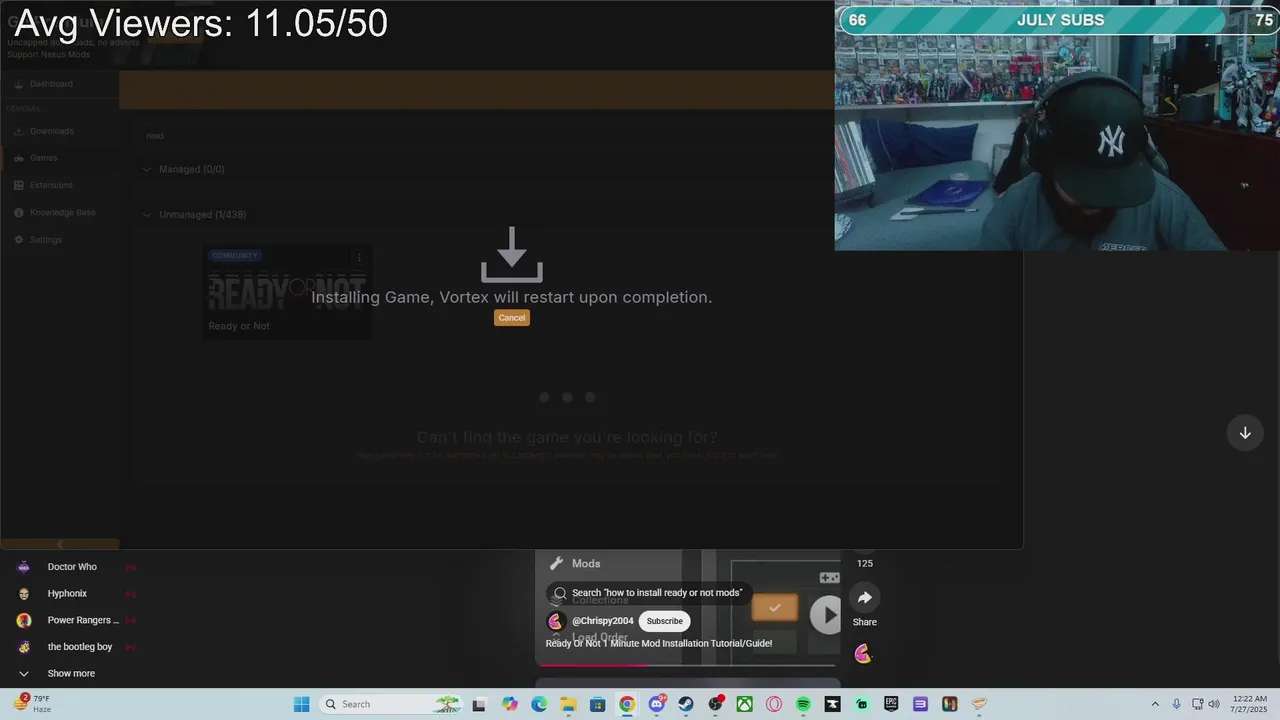Open Microsoft Store from taskbar
This screenshot has height=720, width=1280.
597,705
